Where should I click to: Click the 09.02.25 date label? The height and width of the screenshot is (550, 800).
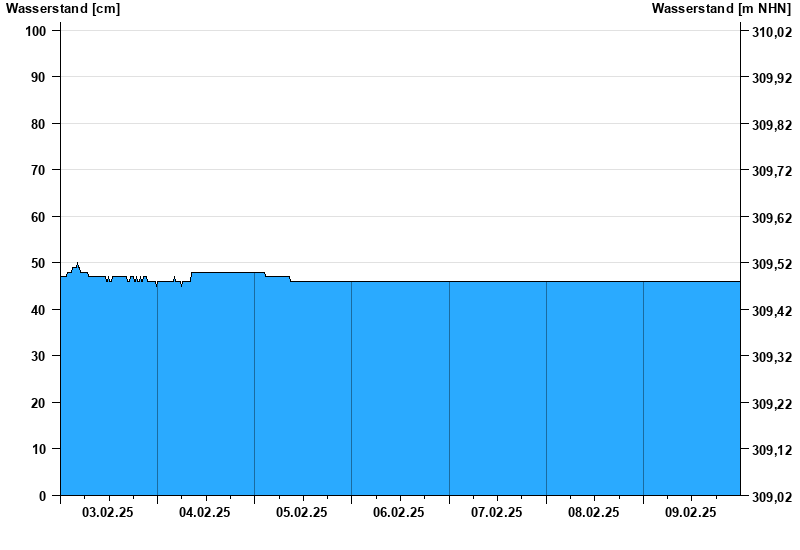(691, 513)
